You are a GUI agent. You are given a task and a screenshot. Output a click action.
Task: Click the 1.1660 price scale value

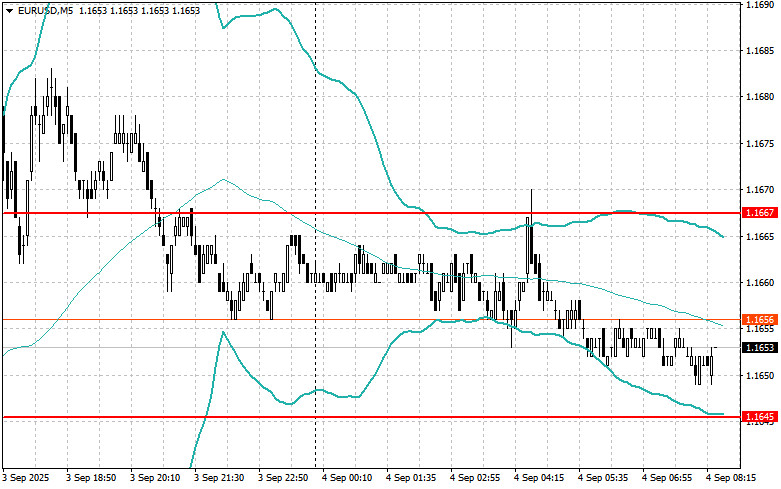click(760, 282)
